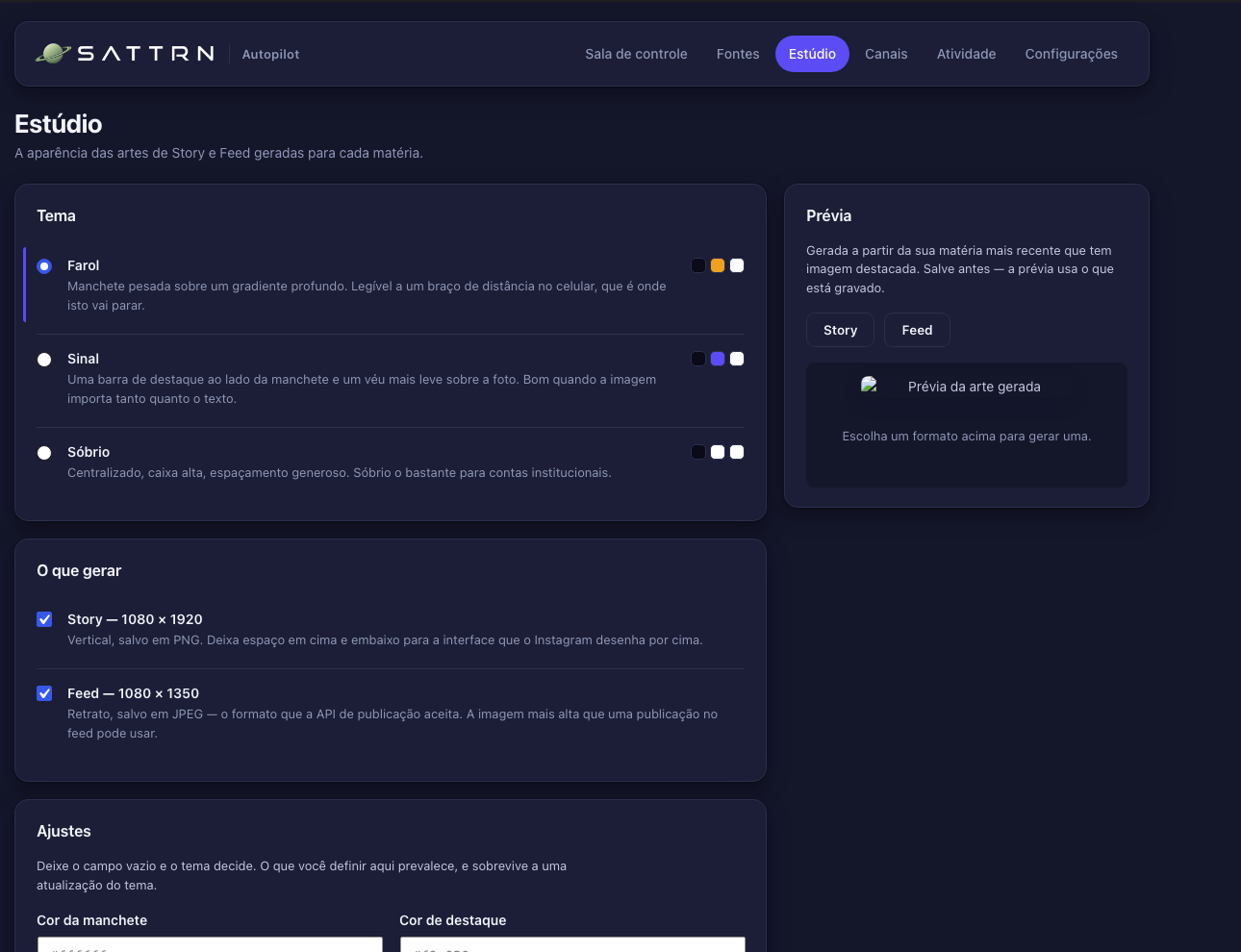Click the Cor de destaque input field
The height and width of the screenshot is (952, 1241).
coord(572,944)
